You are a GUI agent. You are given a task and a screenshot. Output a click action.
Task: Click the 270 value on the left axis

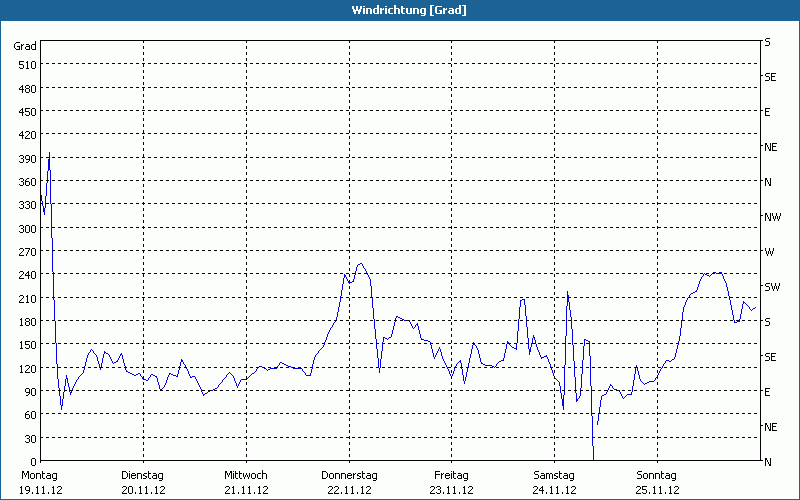point(28,252)
